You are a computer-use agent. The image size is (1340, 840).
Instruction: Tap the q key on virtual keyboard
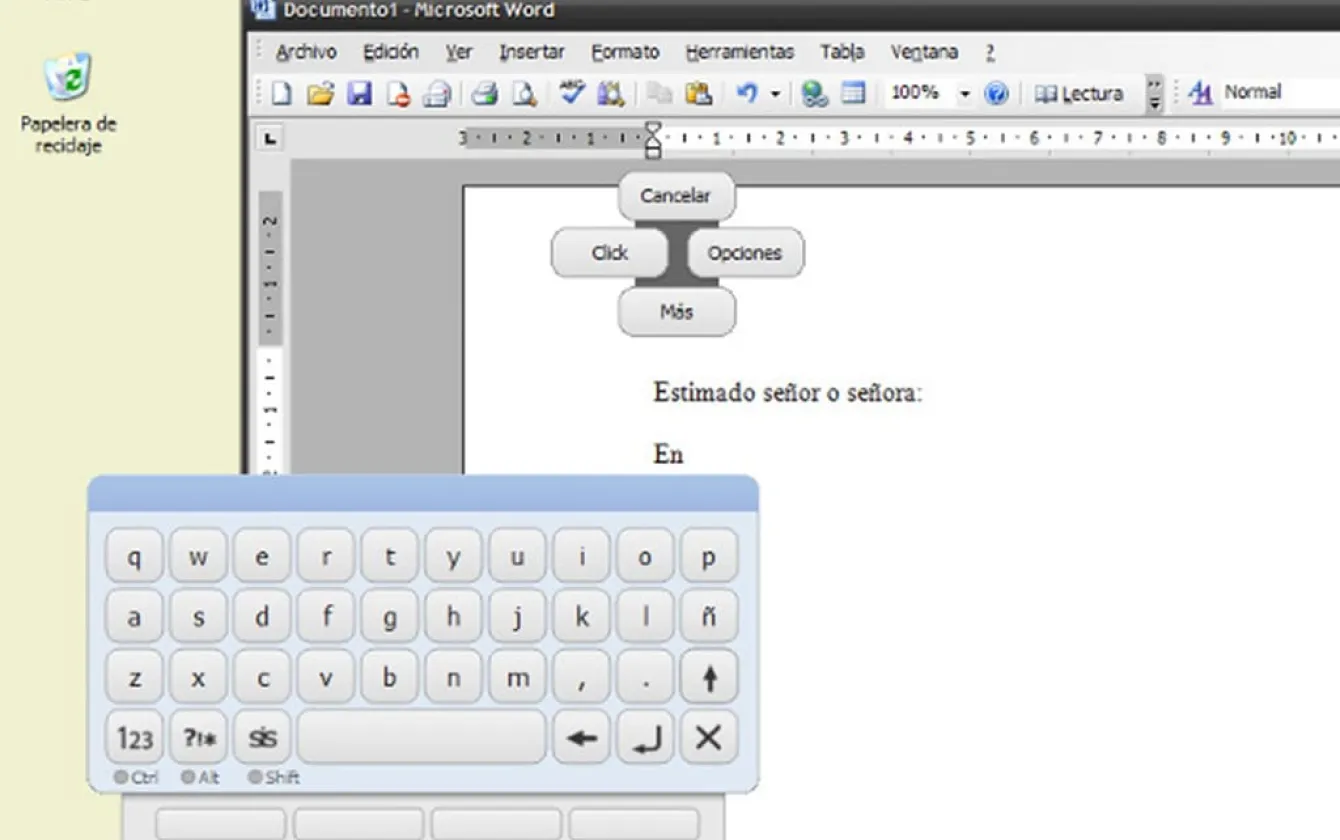tap(135, 556)
